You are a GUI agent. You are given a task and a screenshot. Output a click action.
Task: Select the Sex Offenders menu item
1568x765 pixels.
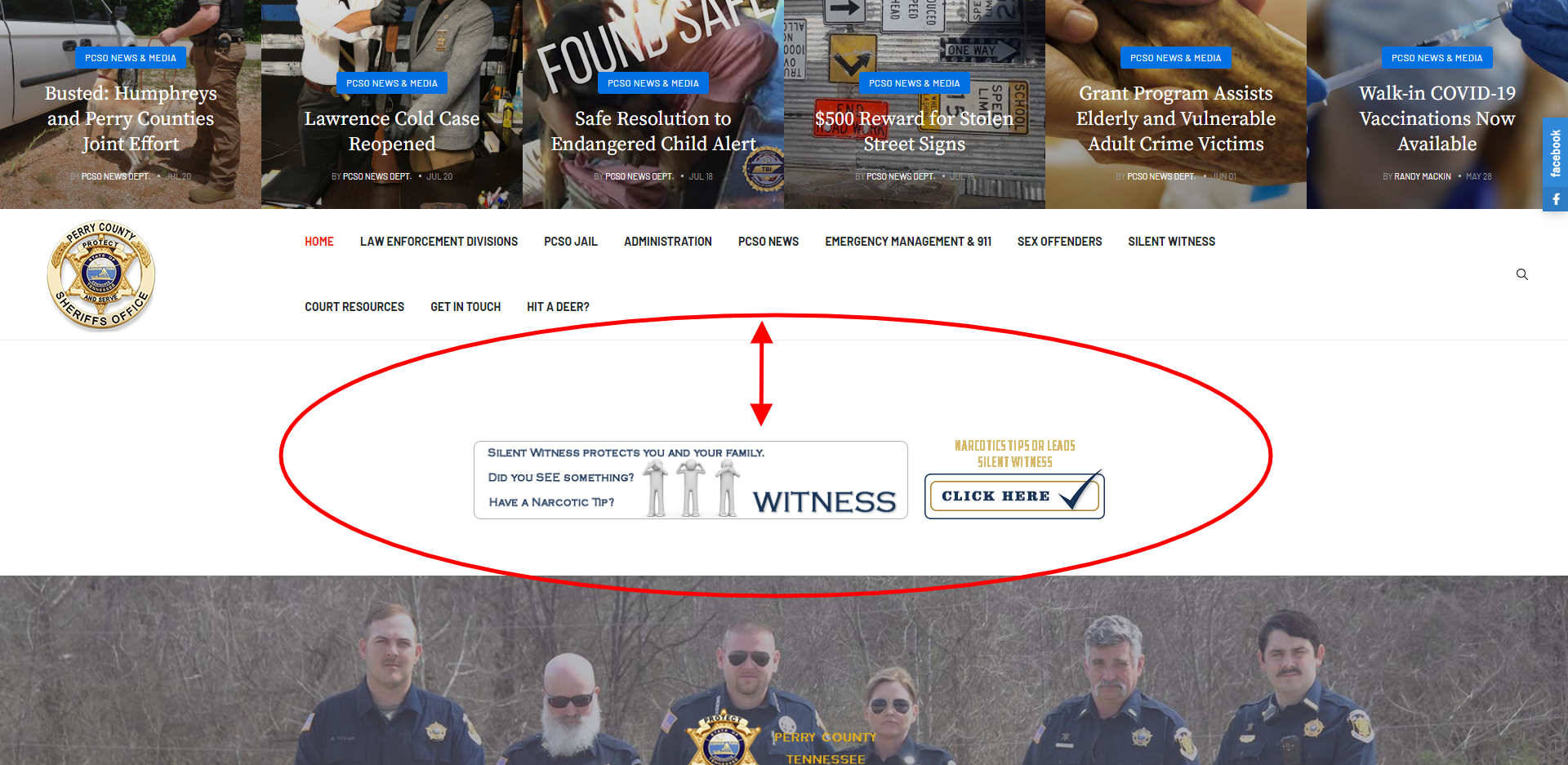1059,242
